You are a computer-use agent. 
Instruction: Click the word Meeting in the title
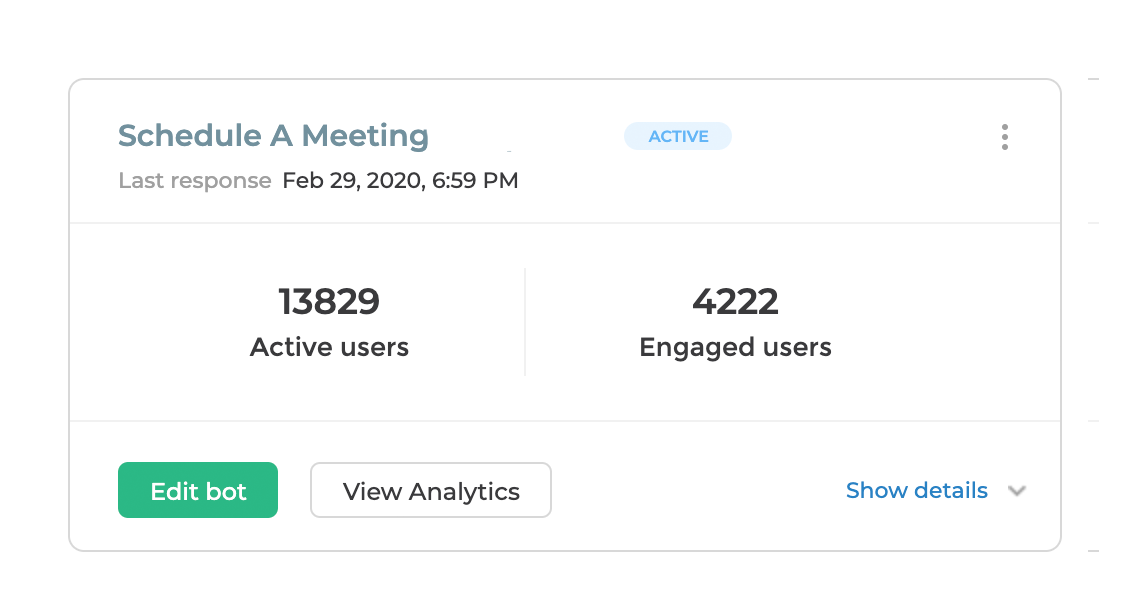point(365,137)
